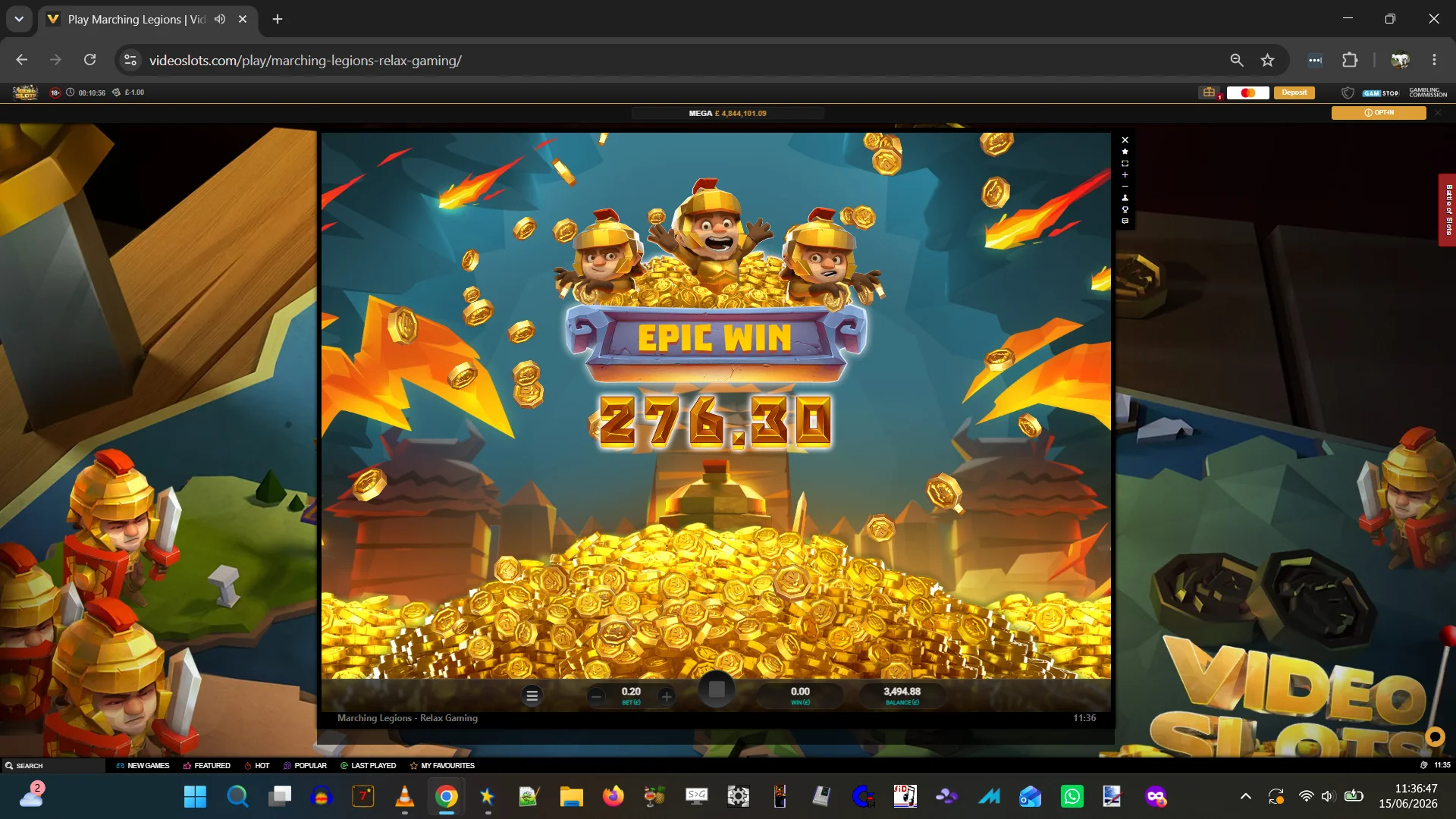Open the browser zoom control
Viewport: 1456px width, 819px height.
point(1237,60)
